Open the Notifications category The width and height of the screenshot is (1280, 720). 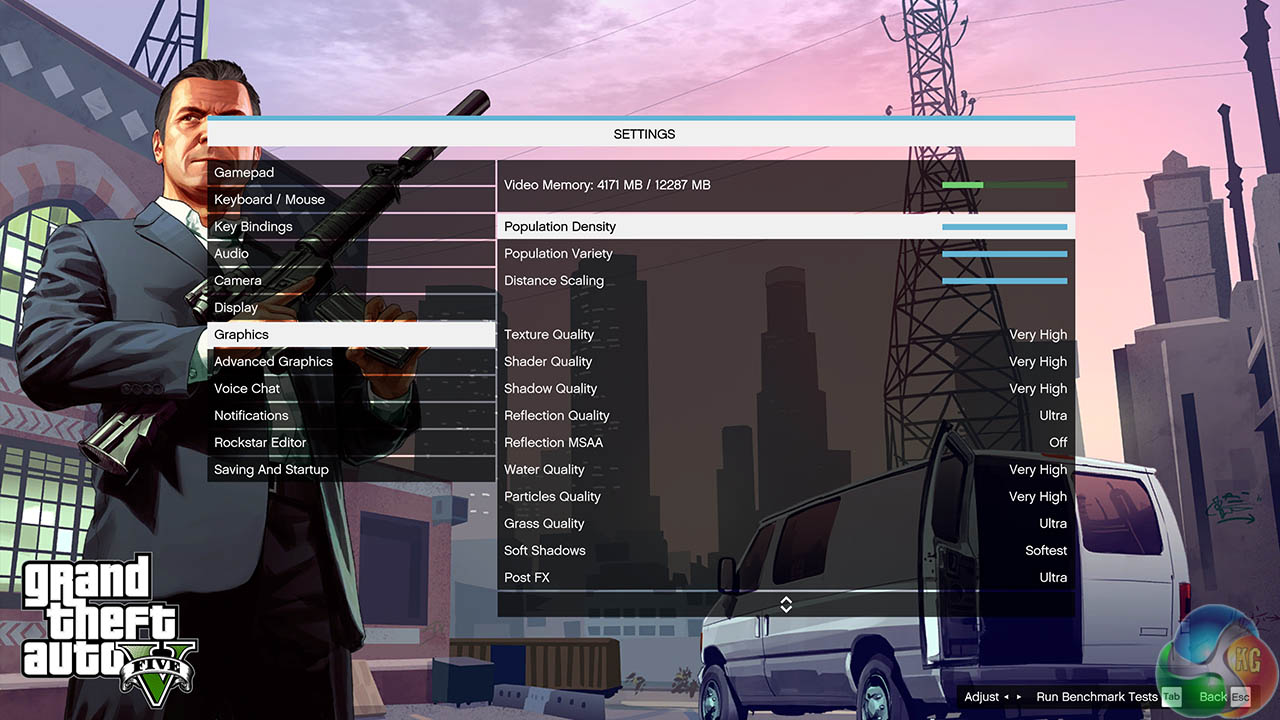pos(351,416)
